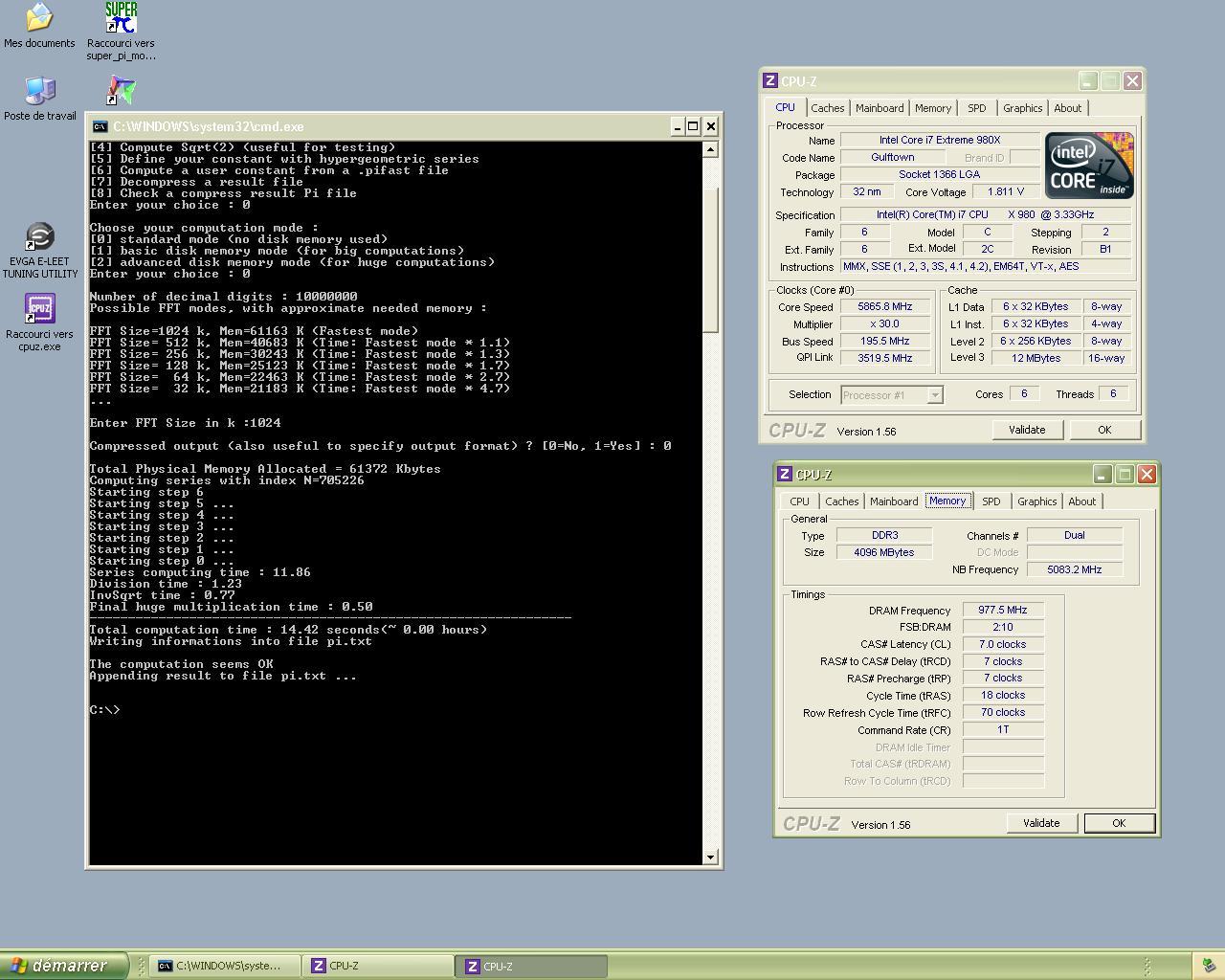This screenshot has width=1225, height=980.
Task: Click the processor name Intel Core i7 Extreme 980X
Action: tap(940, 140)
